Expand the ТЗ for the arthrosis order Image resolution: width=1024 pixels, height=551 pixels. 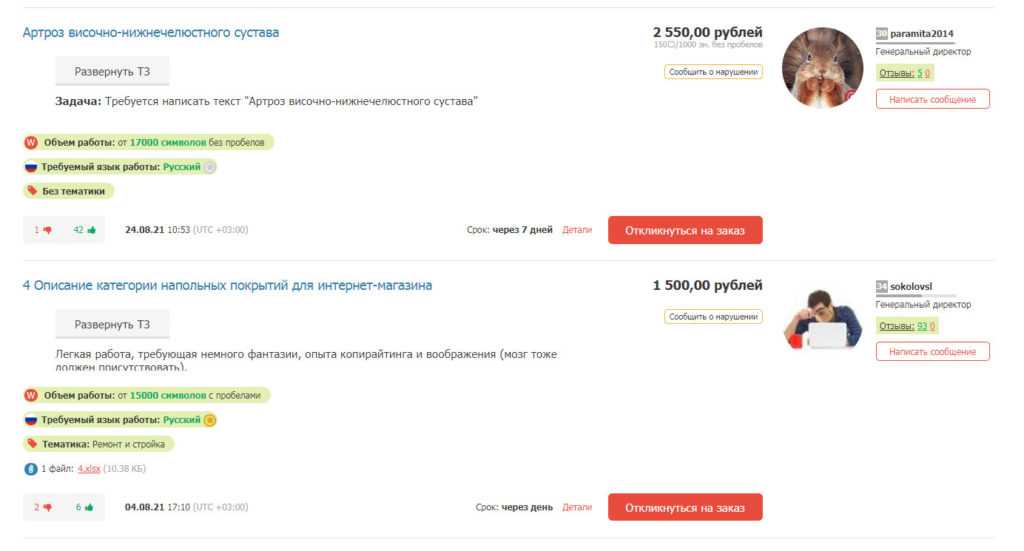tap(112, 72)
